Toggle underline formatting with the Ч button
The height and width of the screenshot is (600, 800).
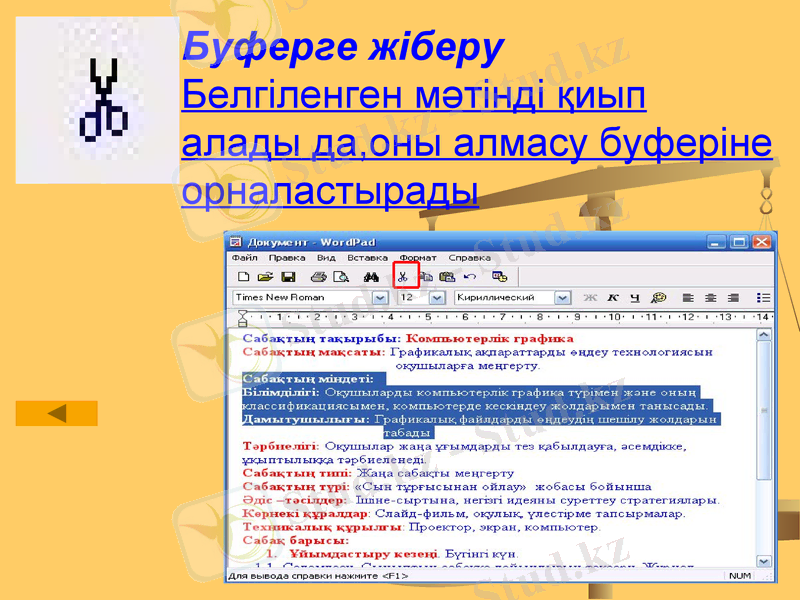pyautogui.click(x=633, y=297)
